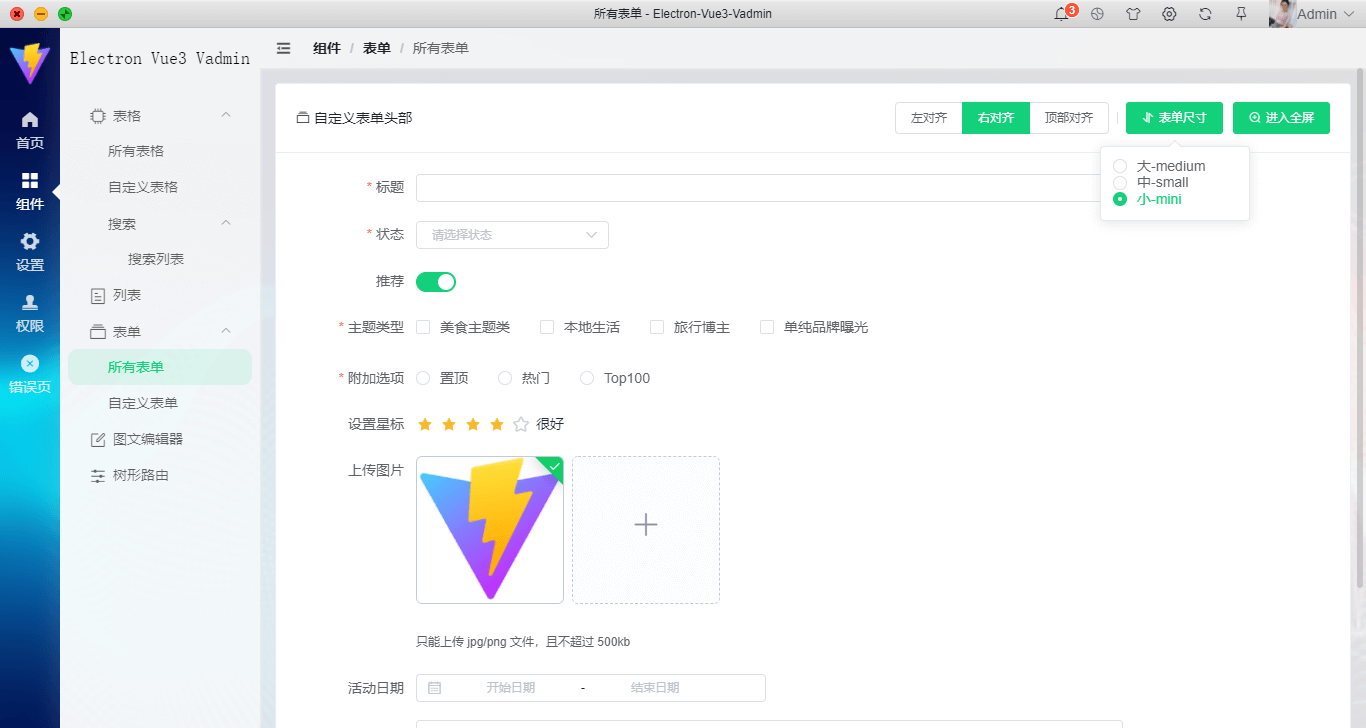Screen dimensions: 1366x728
Task: Open the Admin account dropdown
Action: [1316, 14]
